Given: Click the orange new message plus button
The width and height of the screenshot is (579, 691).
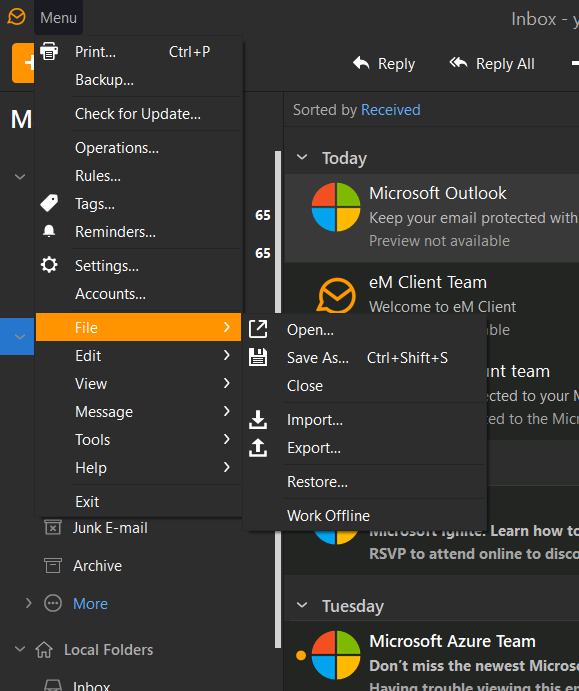Looking at the screenshot, I should click(23, 63).
